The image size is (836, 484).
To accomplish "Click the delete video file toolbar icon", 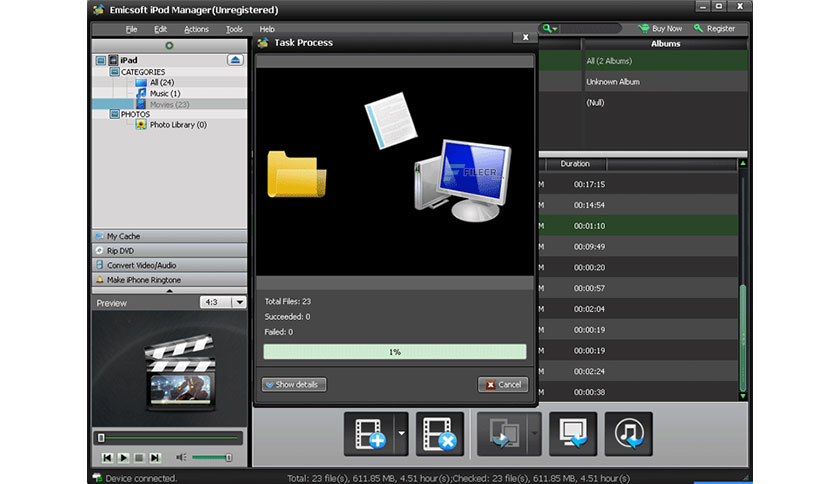I will tap(439, 434).
